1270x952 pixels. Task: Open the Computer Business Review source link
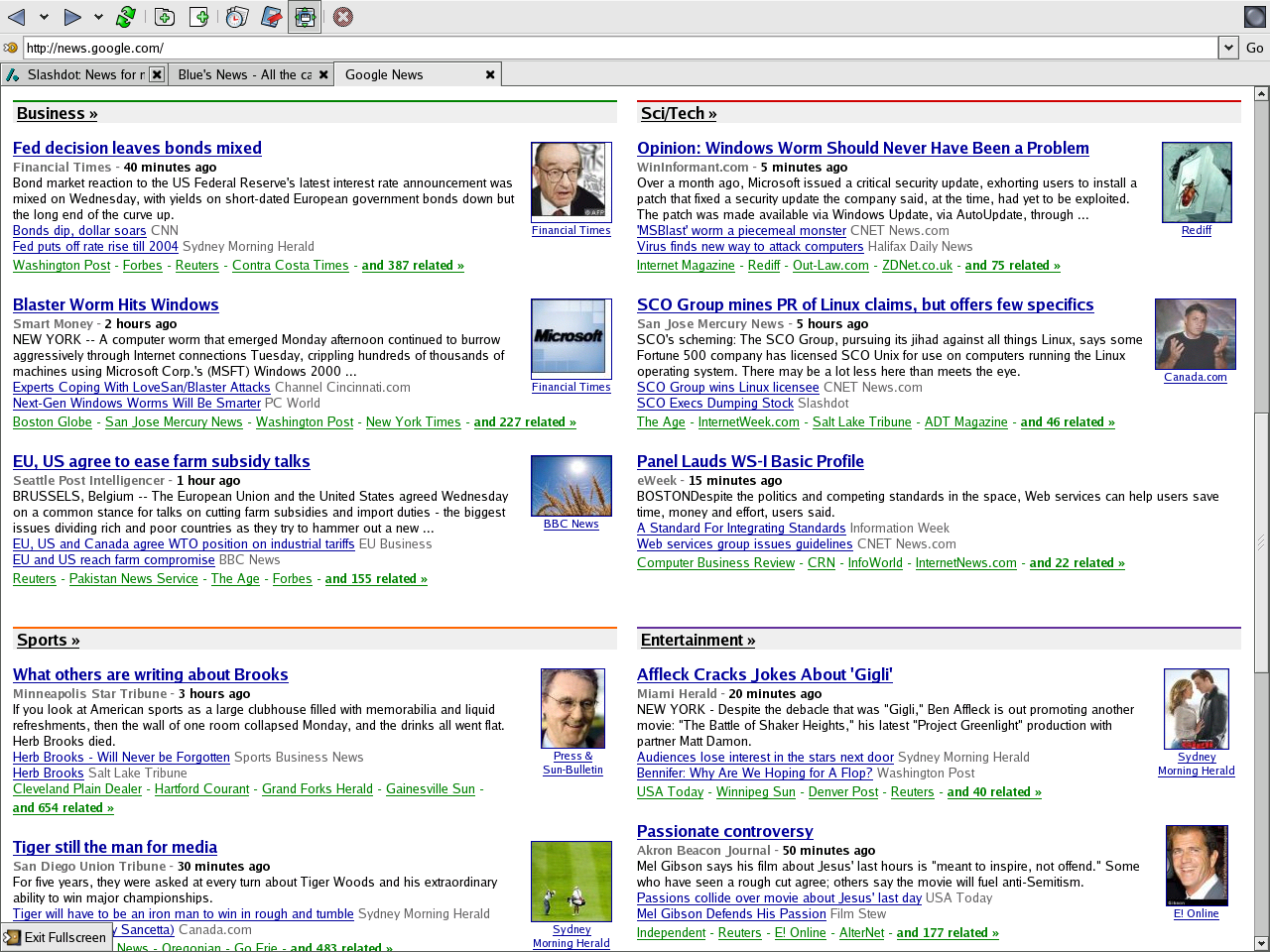tap(716, 562)
